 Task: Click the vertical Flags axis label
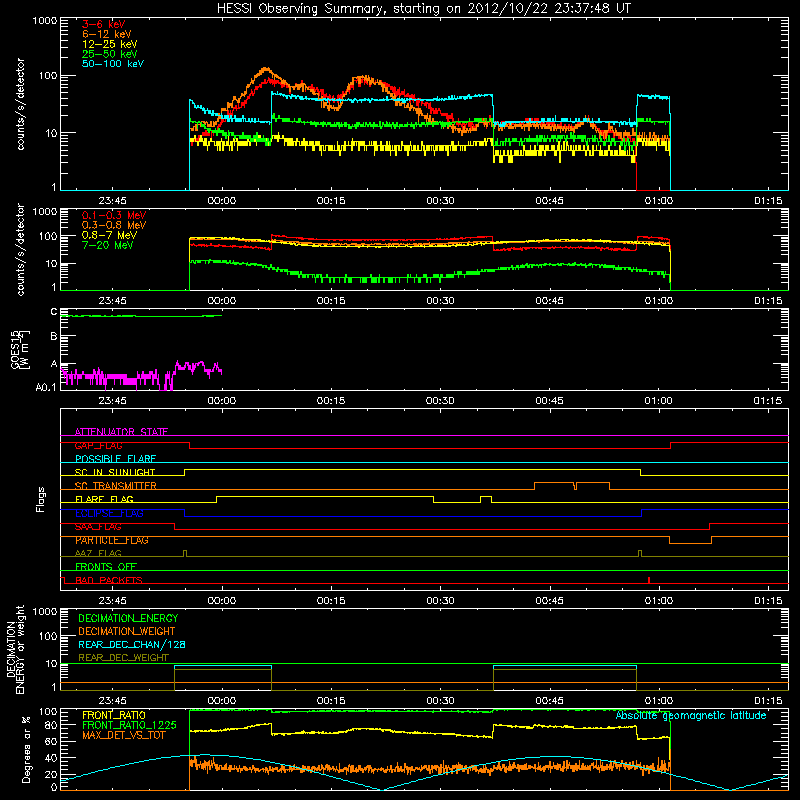coord(41,499)
